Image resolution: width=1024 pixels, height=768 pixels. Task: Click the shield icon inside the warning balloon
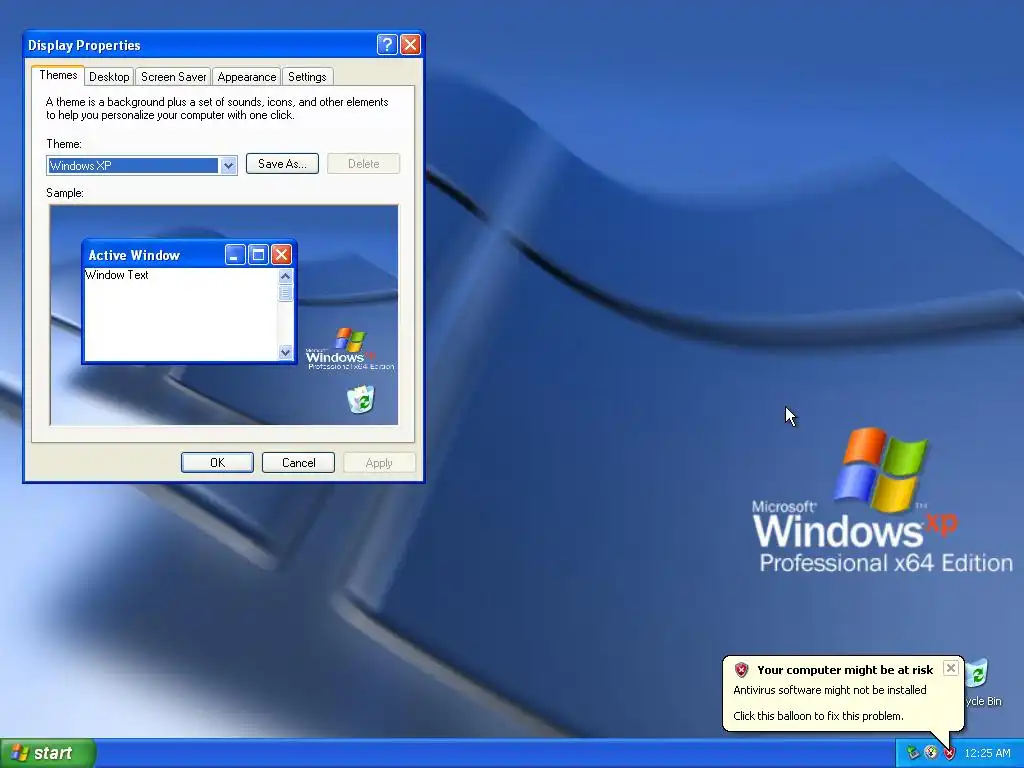point(741,669)
